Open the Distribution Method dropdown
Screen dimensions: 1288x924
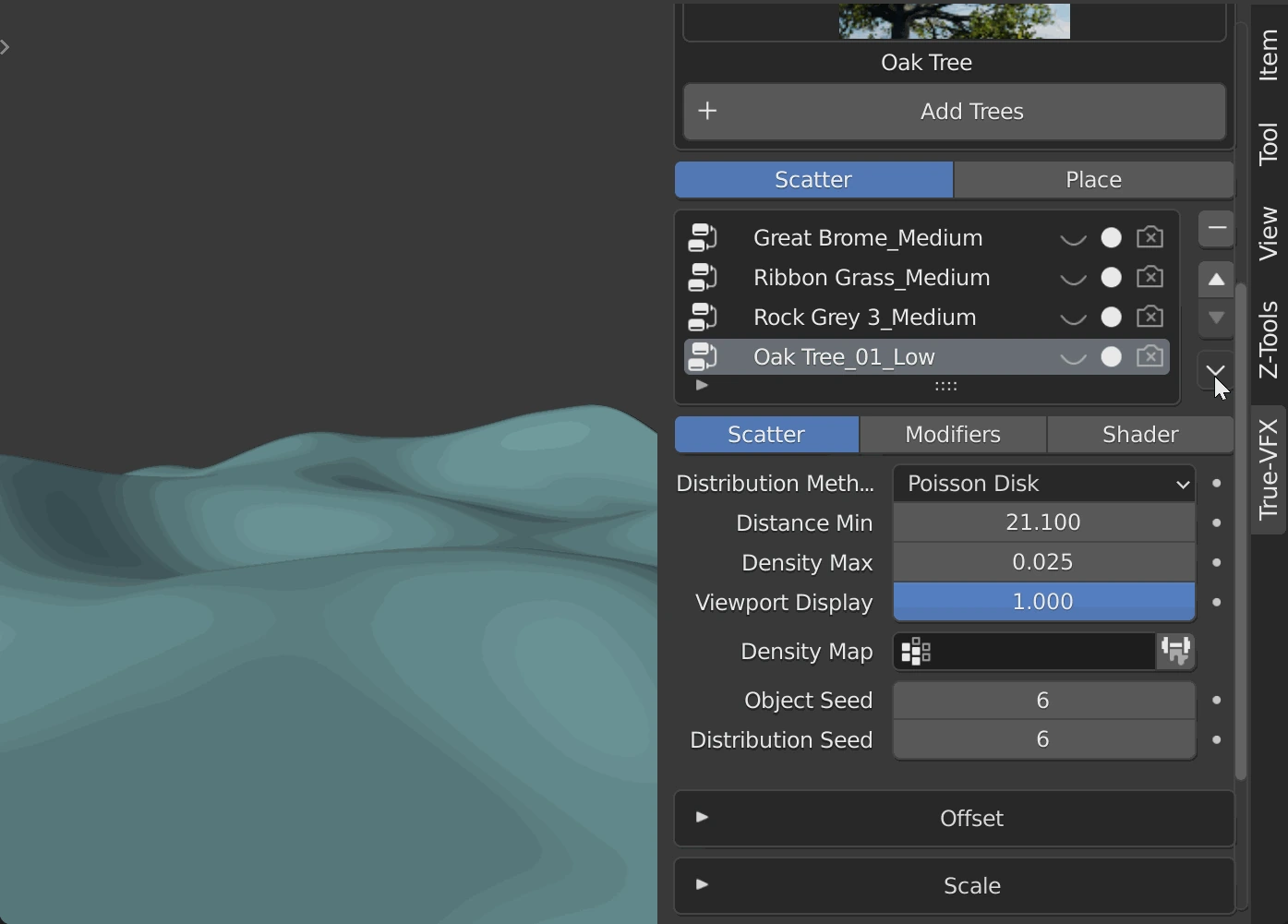(x=1043, y=484)
